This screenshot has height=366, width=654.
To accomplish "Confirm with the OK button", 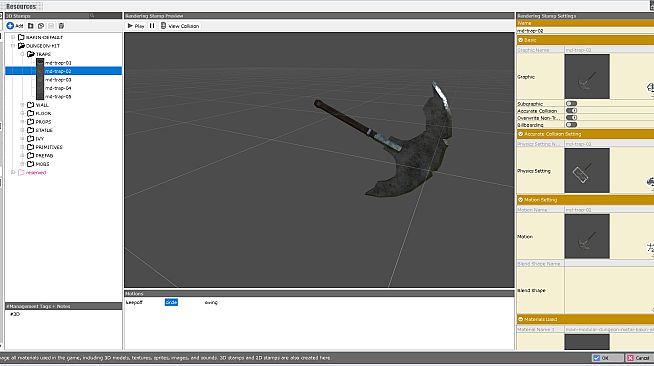I will tap(607, 358).
